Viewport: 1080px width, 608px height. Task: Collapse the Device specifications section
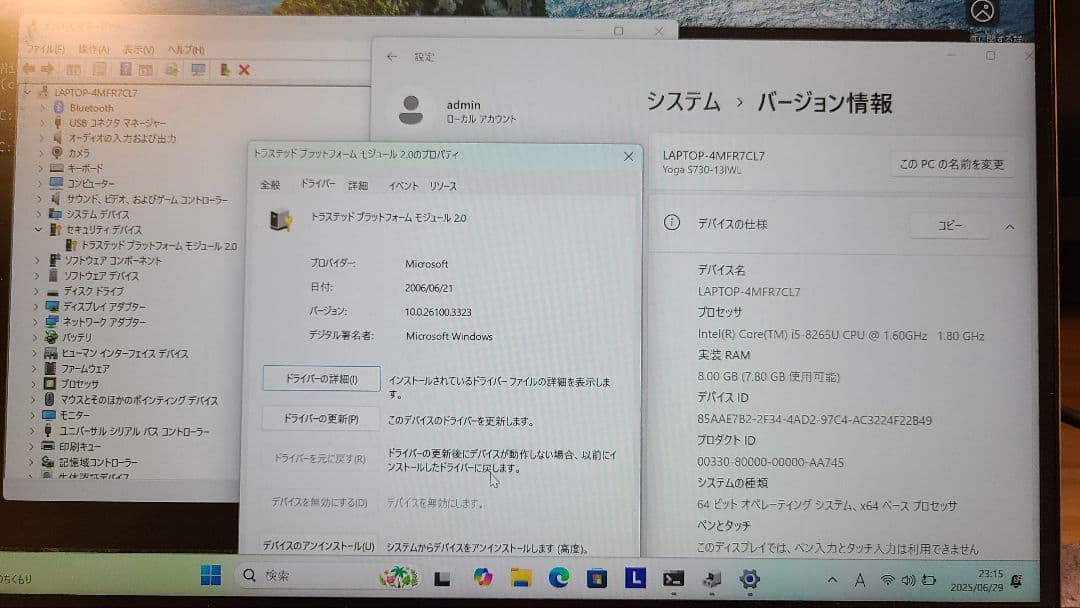pos(1010,226)
